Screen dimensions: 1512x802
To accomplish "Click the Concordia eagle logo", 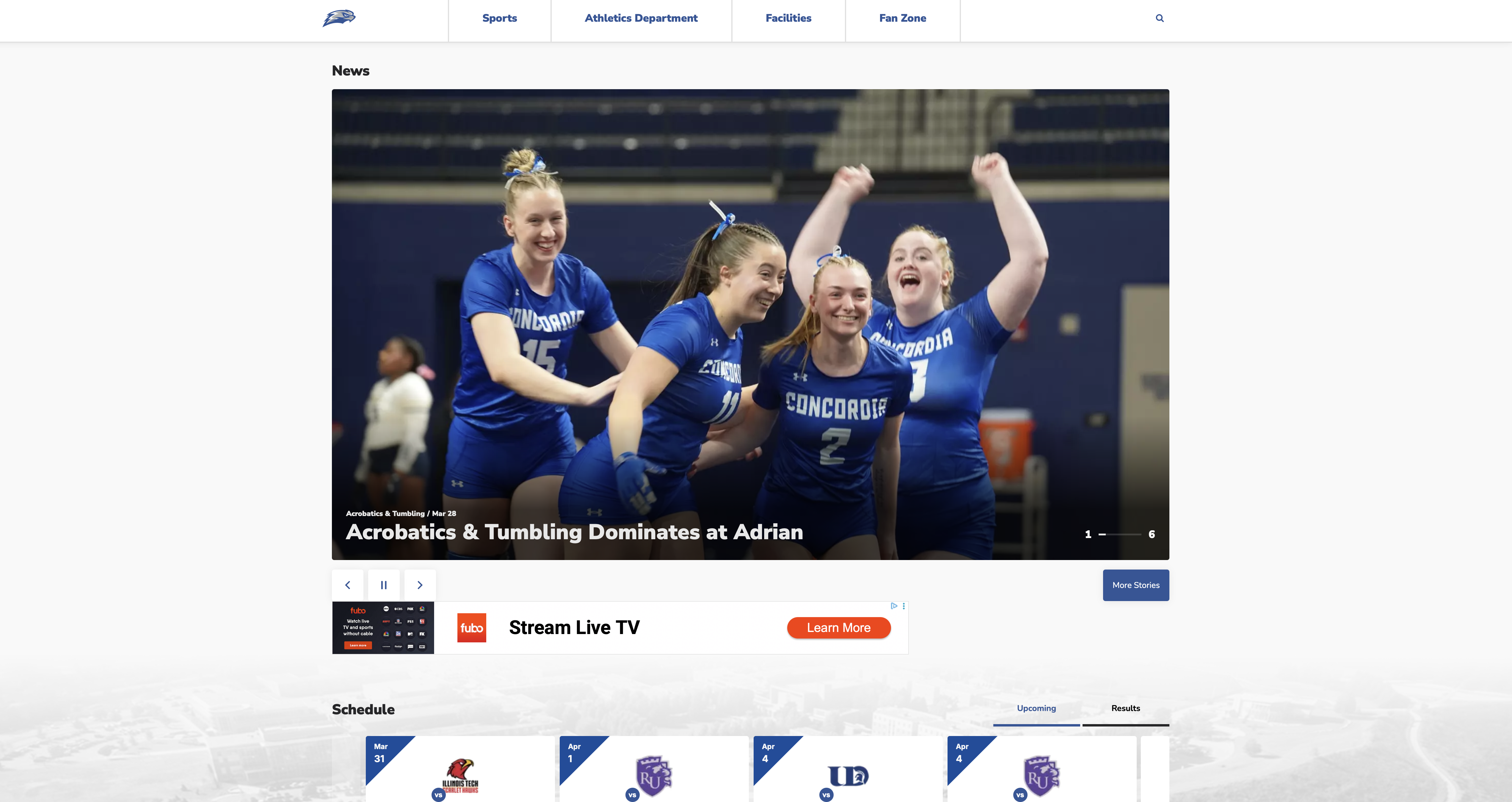I will tap(339, 18).
